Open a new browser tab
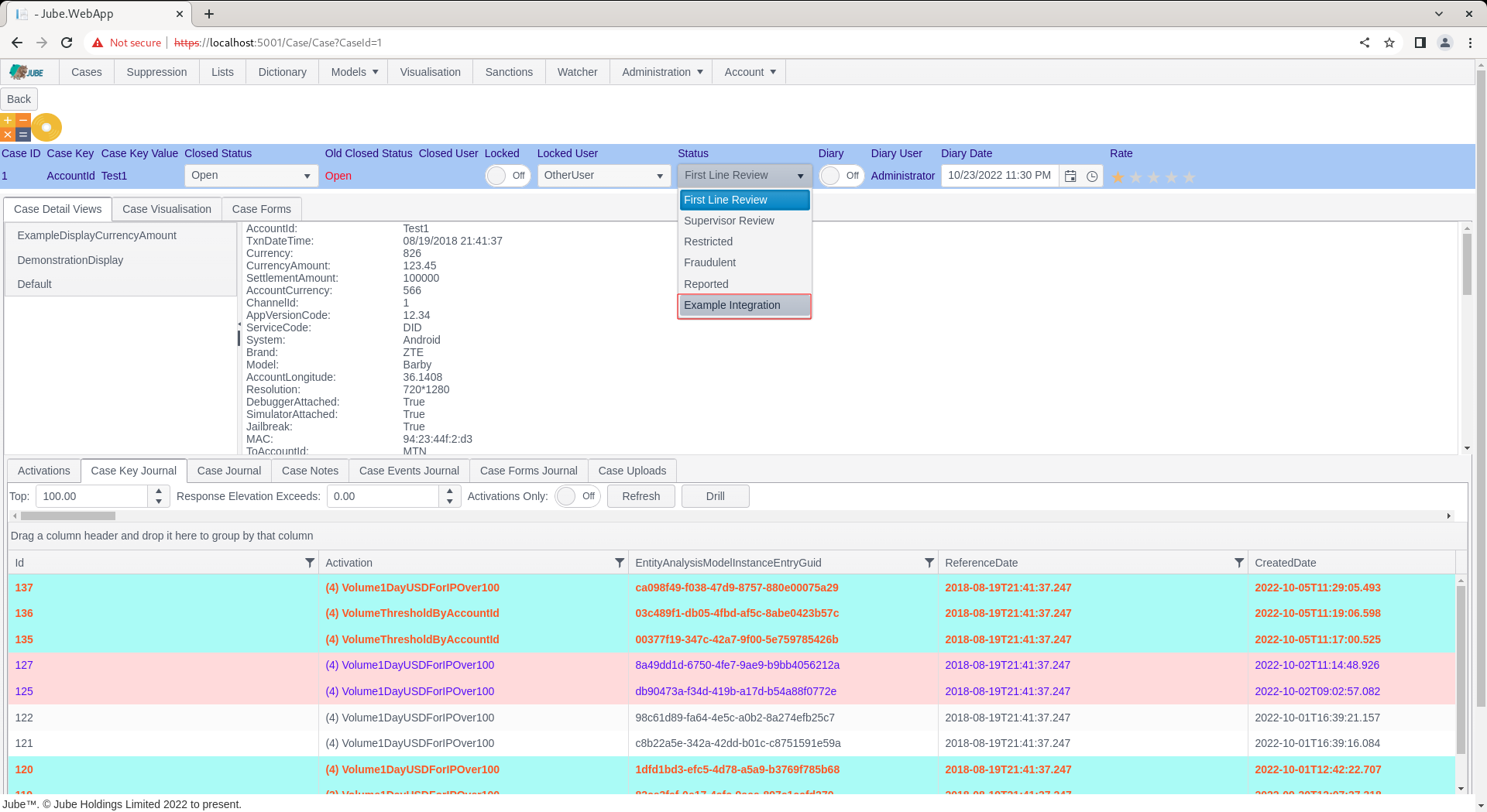 [209, 14]
